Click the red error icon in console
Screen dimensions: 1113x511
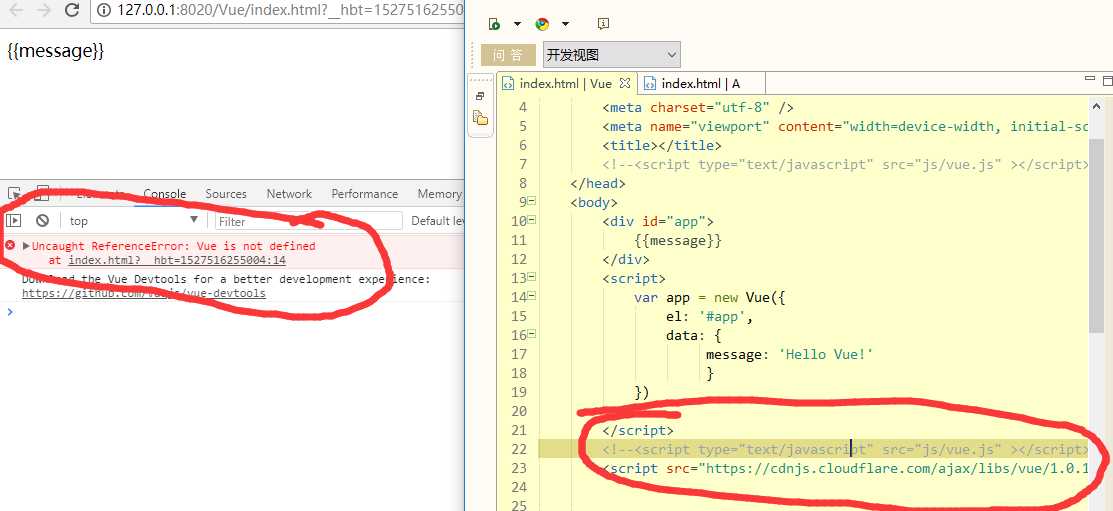[x=10, y=246]
